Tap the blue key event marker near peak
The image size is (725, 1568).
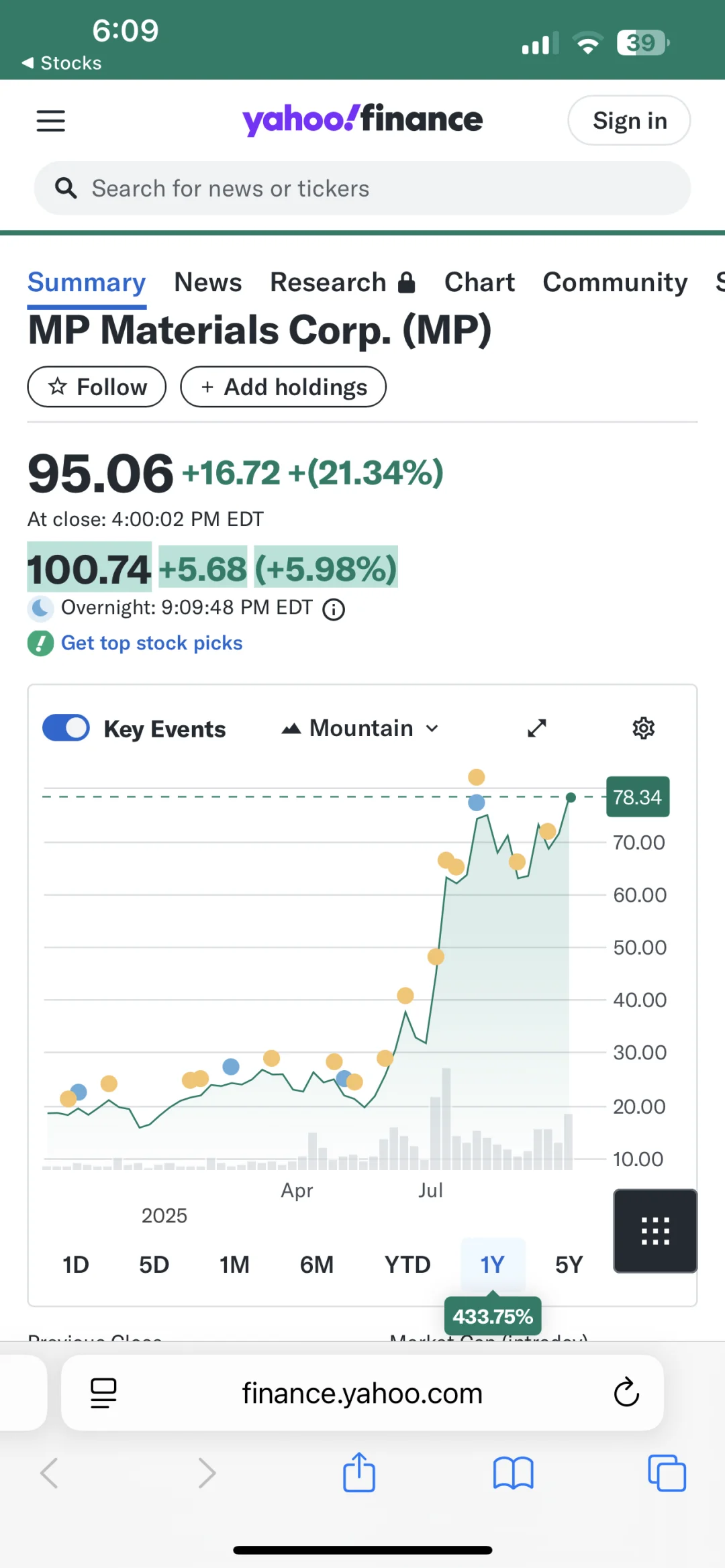477,802
